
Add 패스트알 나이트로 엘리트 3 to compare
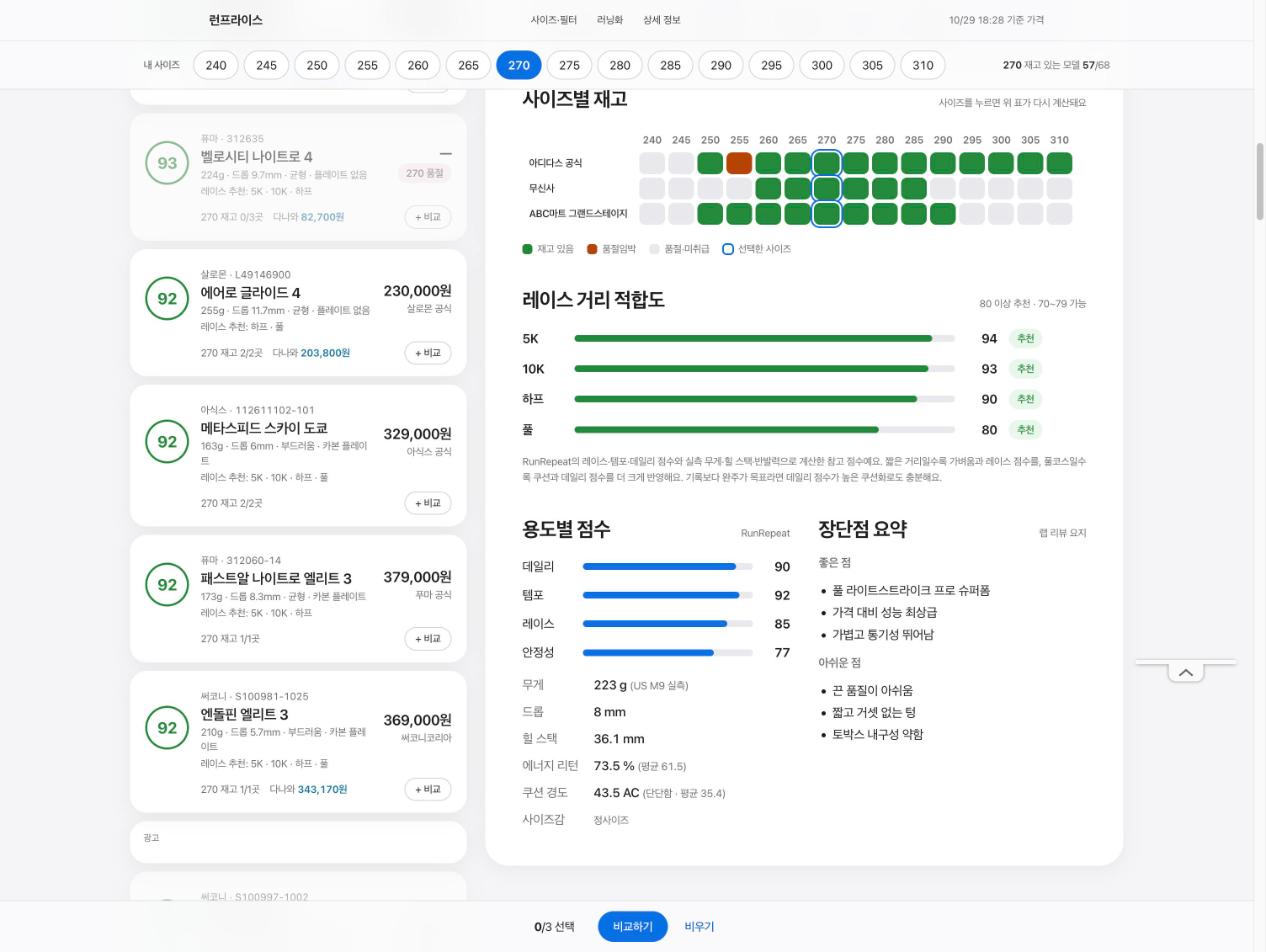coord(428,639)
